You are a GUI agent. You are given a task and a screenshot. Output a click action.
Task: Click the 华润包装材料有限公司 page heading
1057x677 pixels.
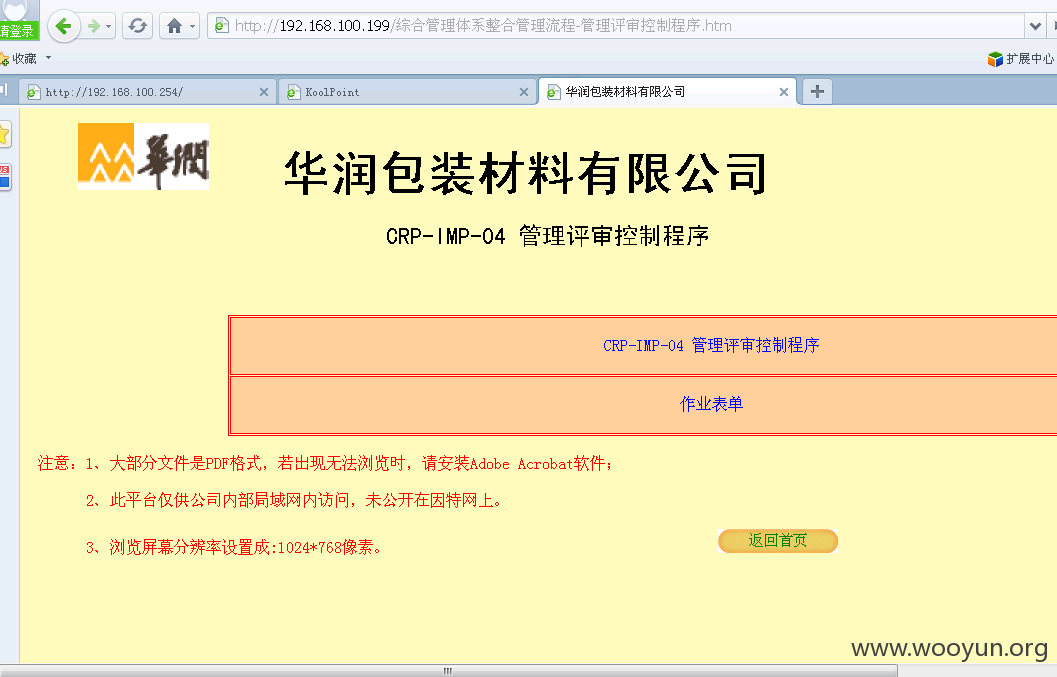point(525,173)
